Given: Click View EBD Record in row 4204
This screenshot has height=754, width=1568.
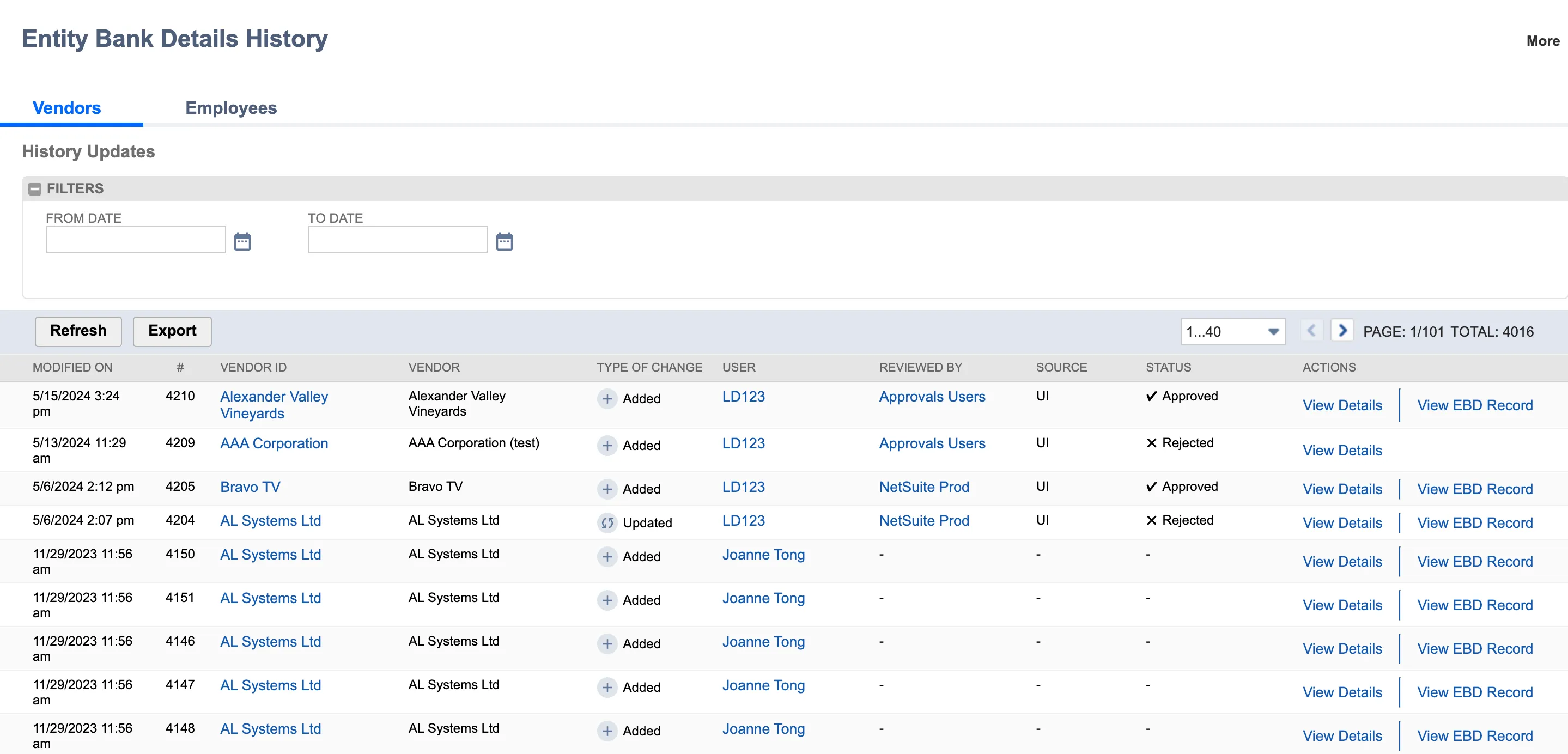Looking at the screenshot, I should click(x=1474, y=523).
